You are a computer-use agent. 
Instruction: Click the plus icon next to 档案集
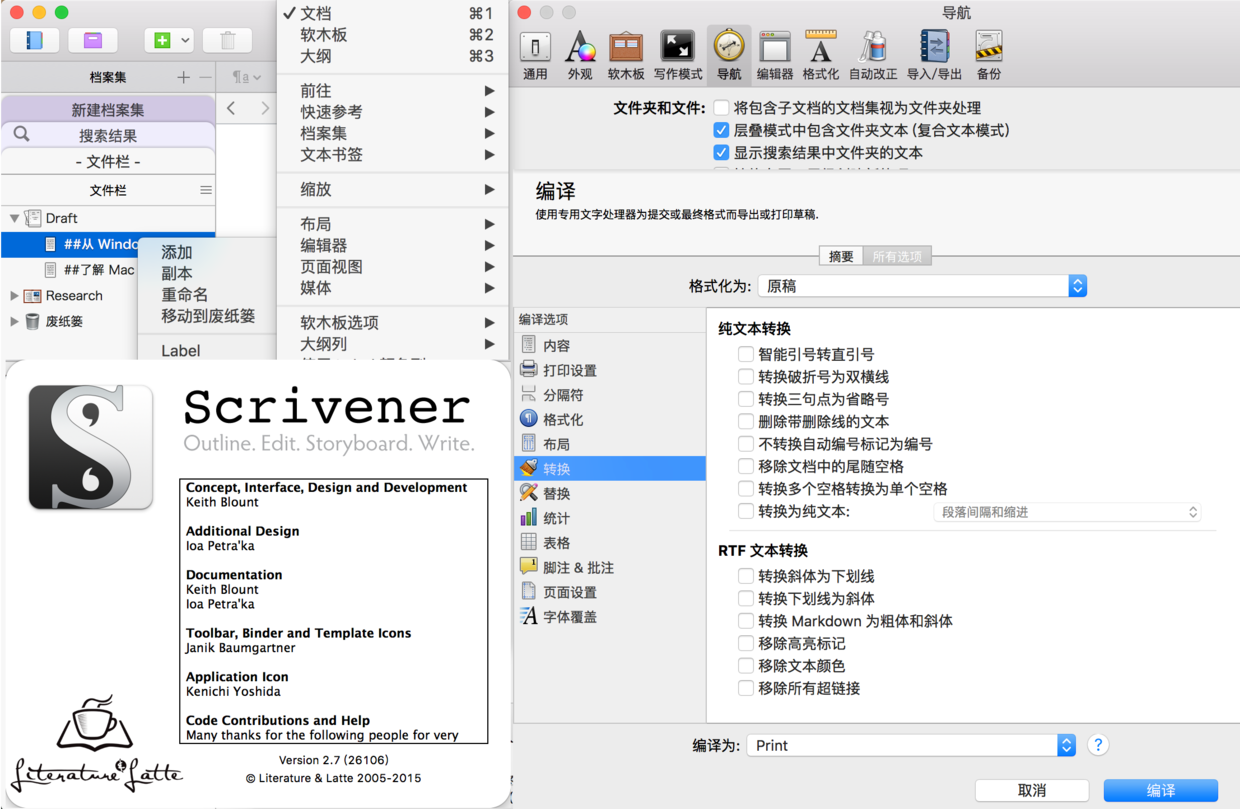coord(183,77)
